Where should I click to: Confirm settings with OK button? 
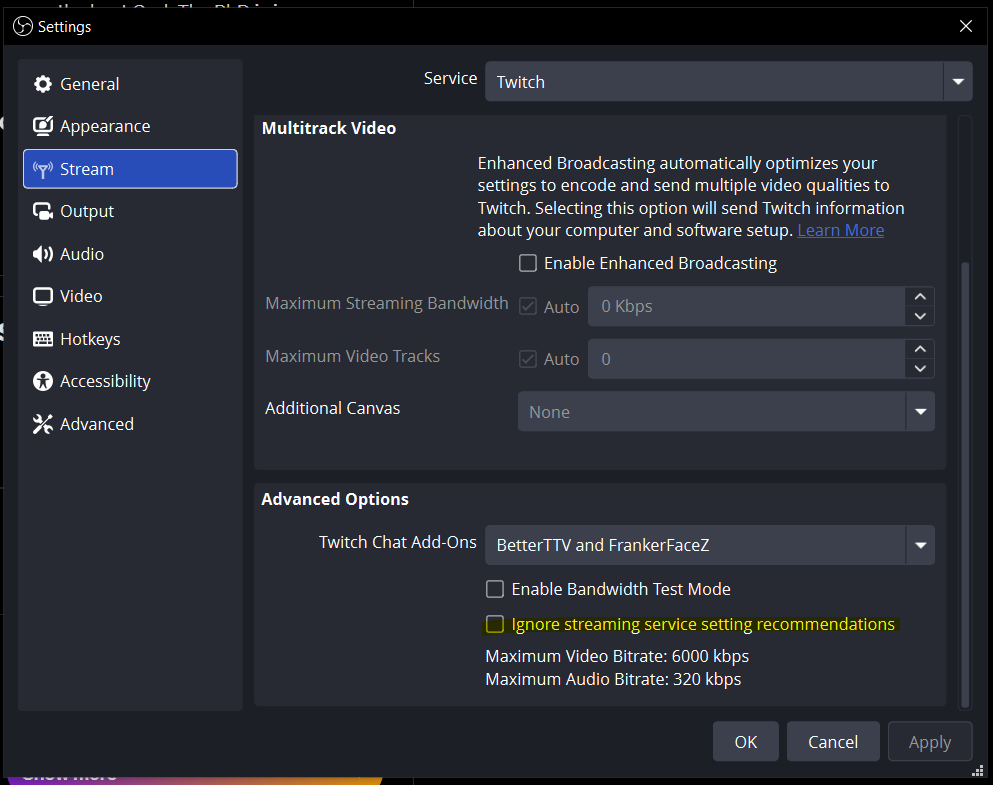(x=745, y=741)
